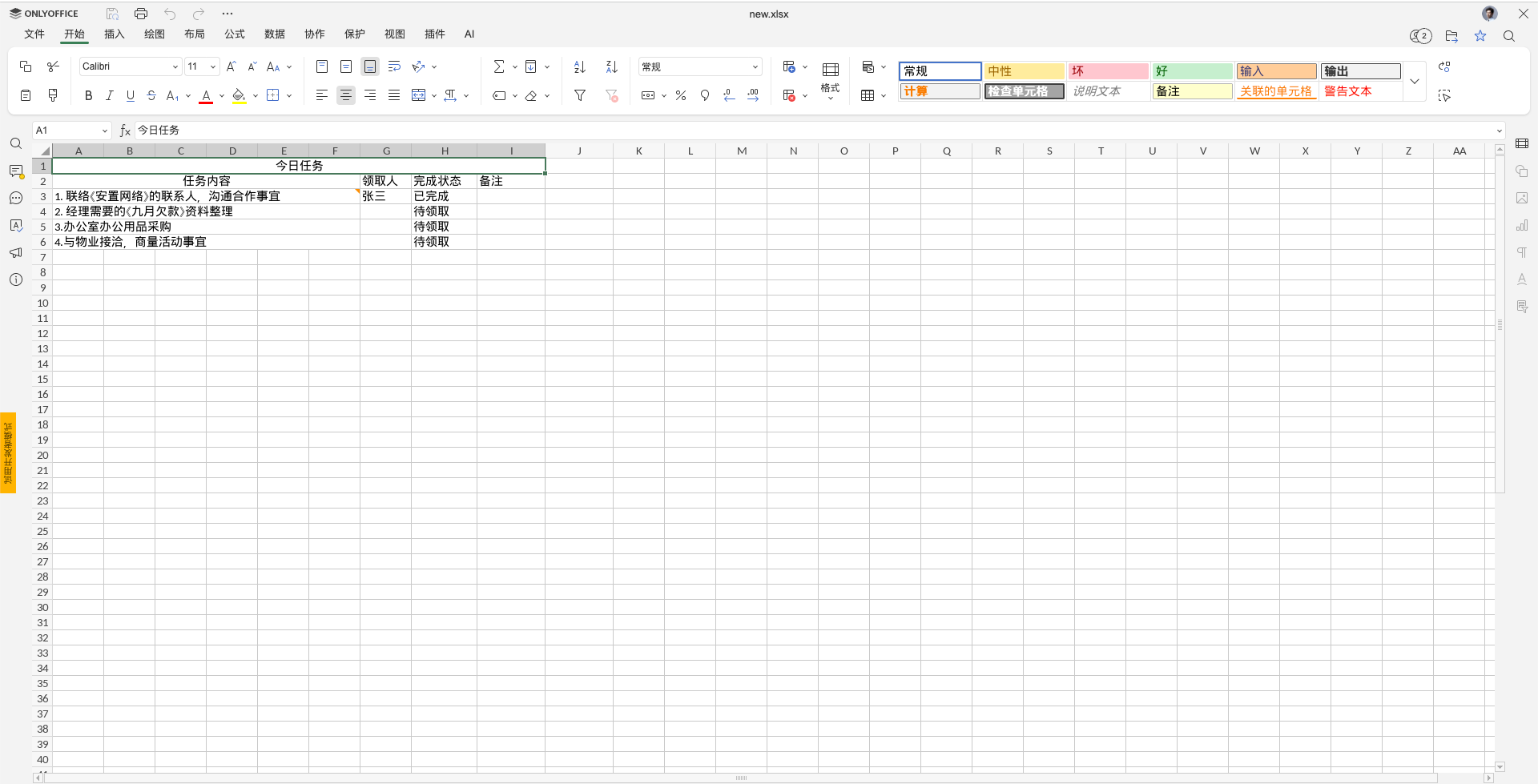Image resolution: width=1538 pixels, height=784 pixels.
Task: Apply the 计算 cell style
Action: [940, 91]
